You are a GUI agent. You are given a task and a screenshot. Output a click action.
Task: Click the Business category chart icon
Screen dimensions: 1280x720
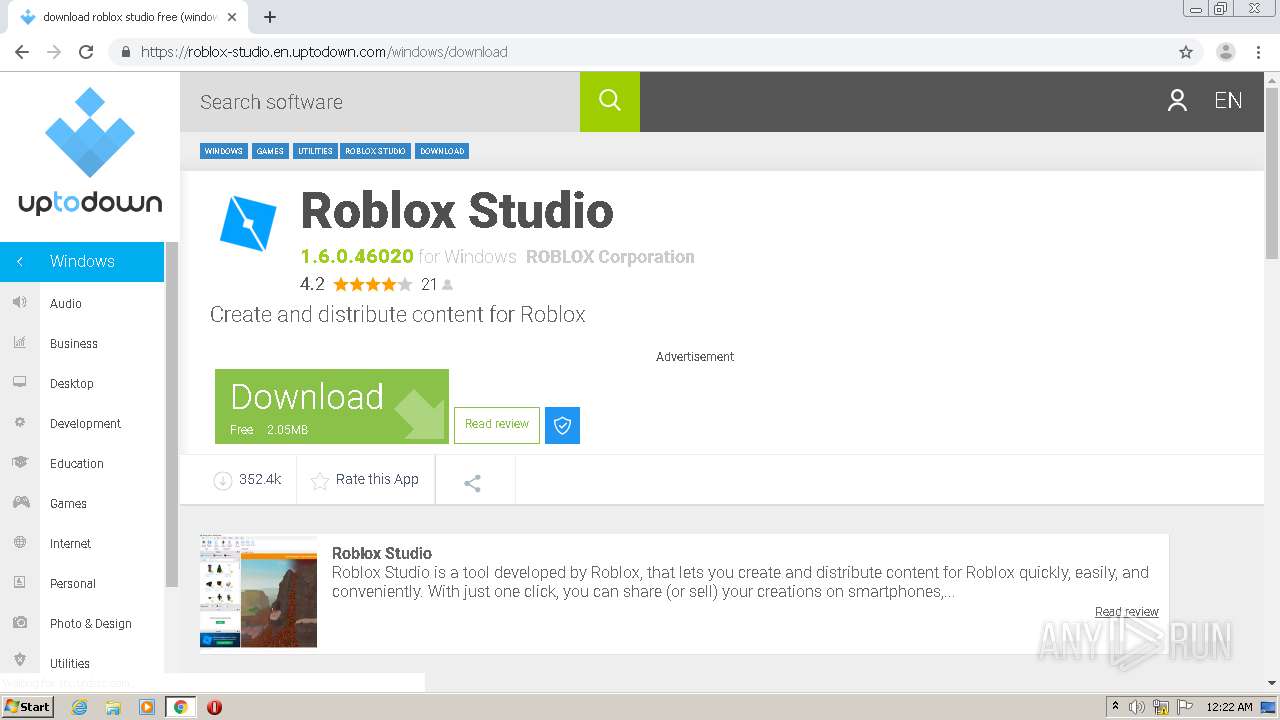point(19,343)
